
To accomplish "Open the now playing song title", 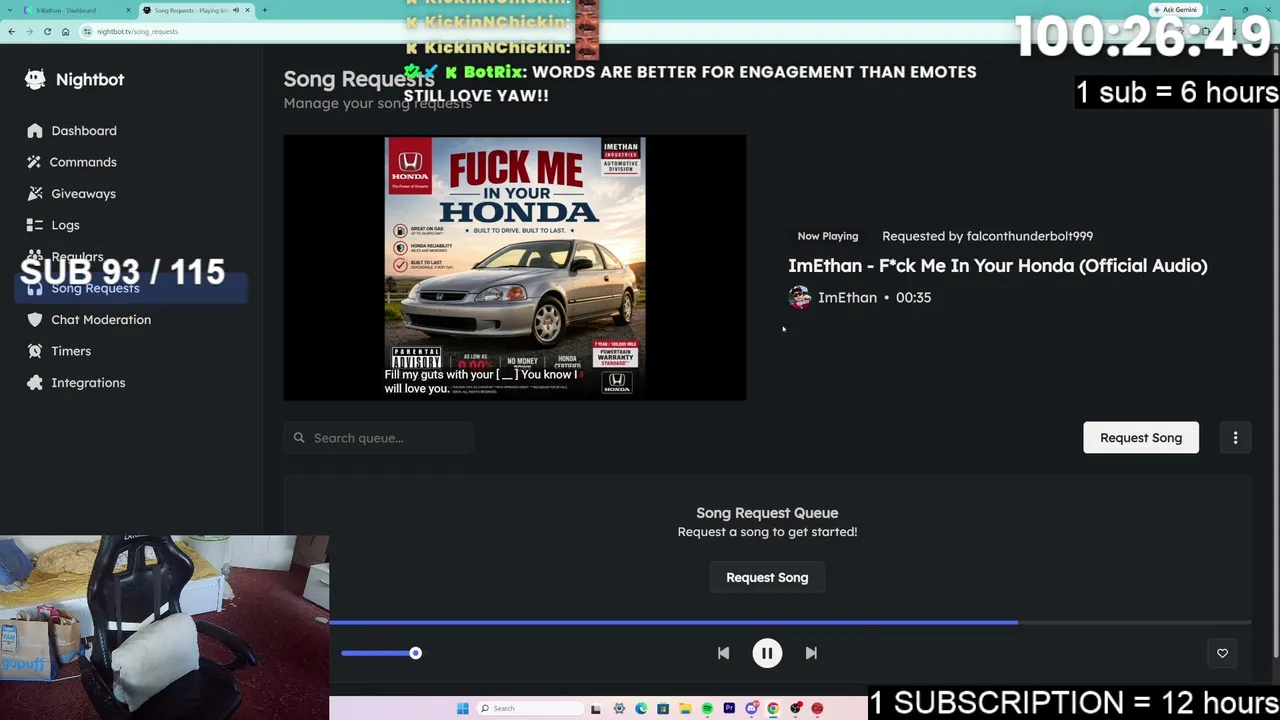I will tap(998, 266).
